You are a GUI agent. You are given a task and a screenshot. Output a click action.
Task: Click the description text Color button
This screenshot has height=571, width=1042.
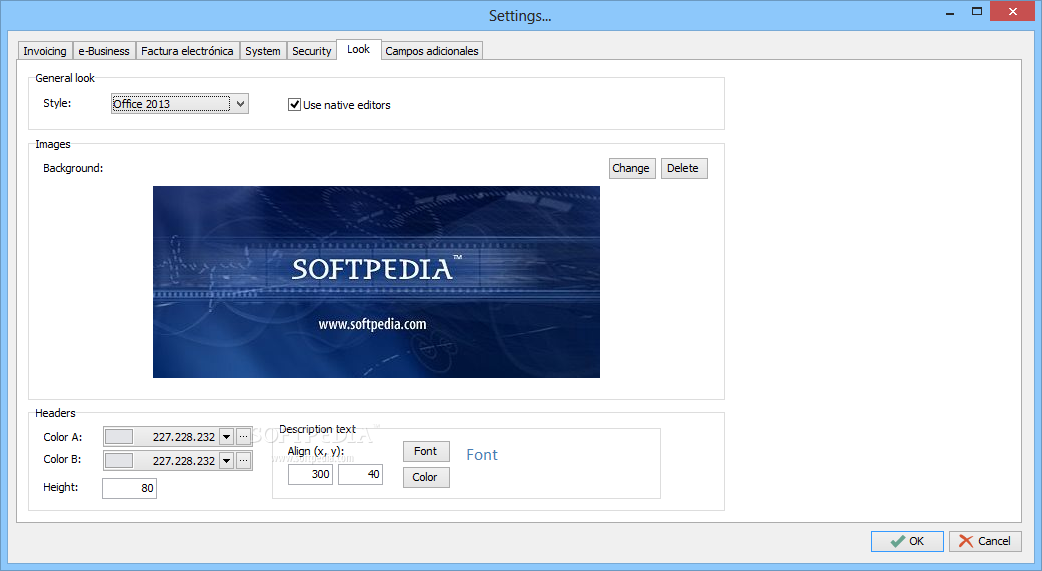point(426,477)
